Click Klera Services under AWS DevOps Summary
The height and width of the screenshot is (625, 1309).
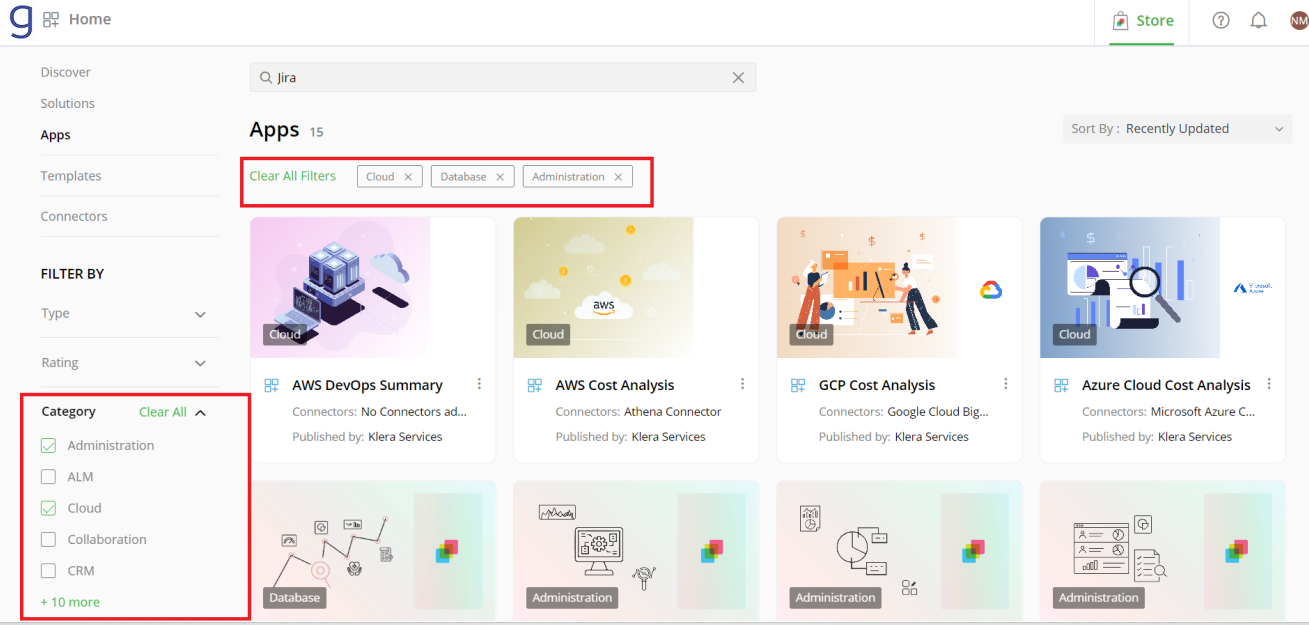pos(405,437)
